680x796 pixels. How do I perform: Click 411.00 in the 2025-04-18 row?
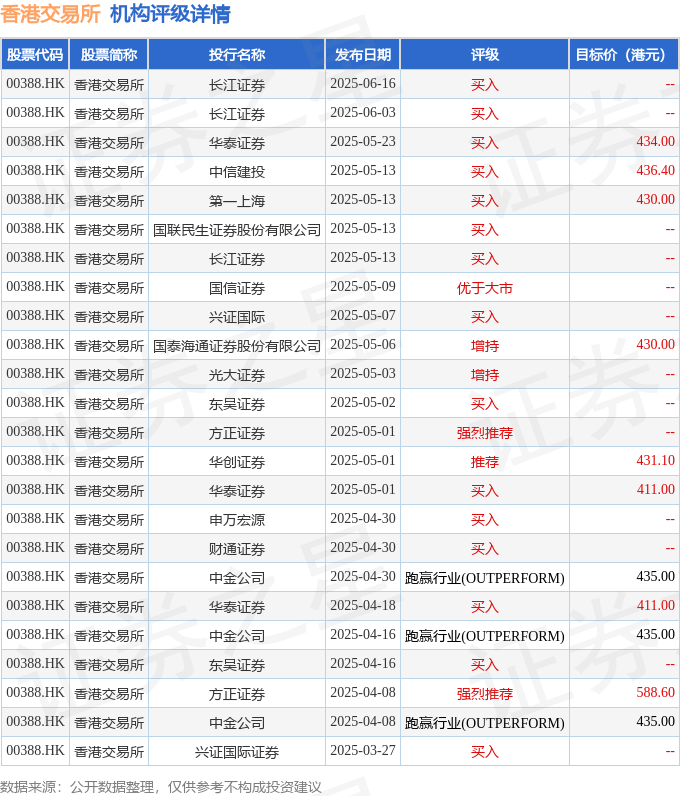point(655,605)
